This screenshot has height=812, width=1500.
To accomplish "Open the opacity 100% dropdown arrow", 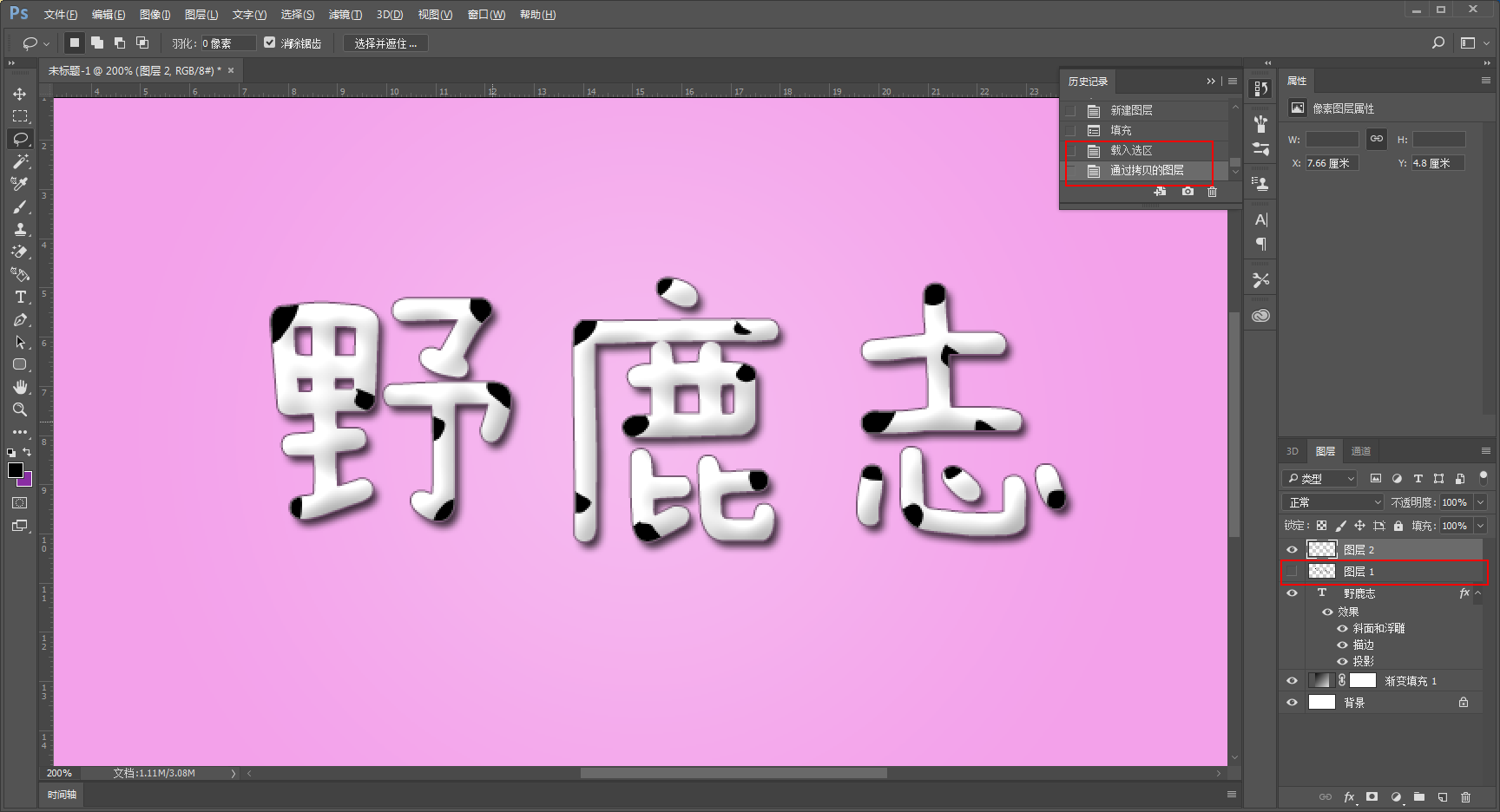I will pos(1481,502).
